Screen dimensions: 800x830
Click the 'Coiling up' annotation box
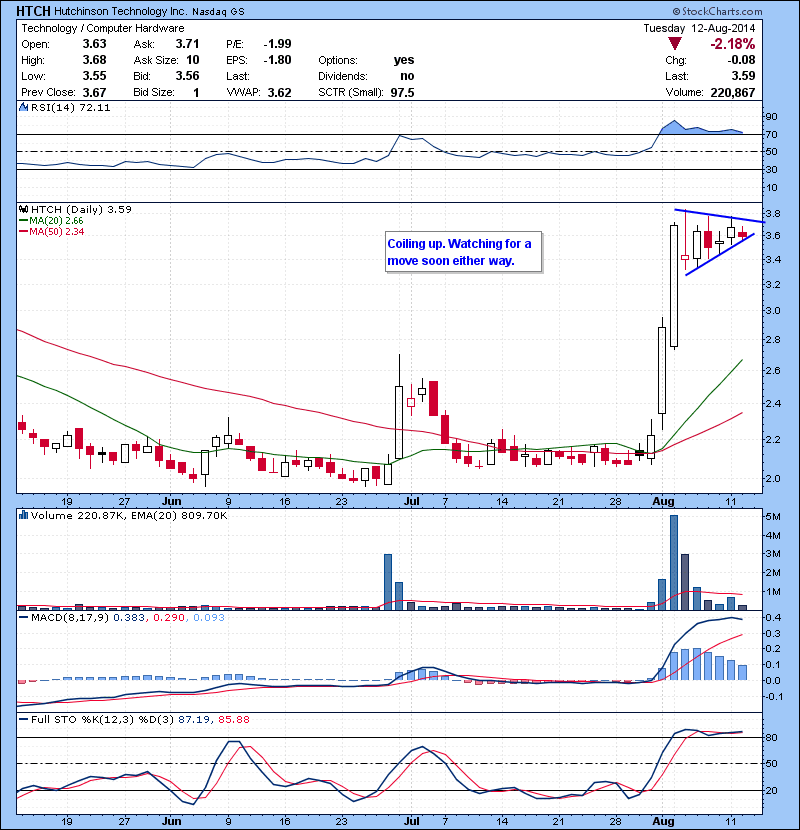coord(463,252)
